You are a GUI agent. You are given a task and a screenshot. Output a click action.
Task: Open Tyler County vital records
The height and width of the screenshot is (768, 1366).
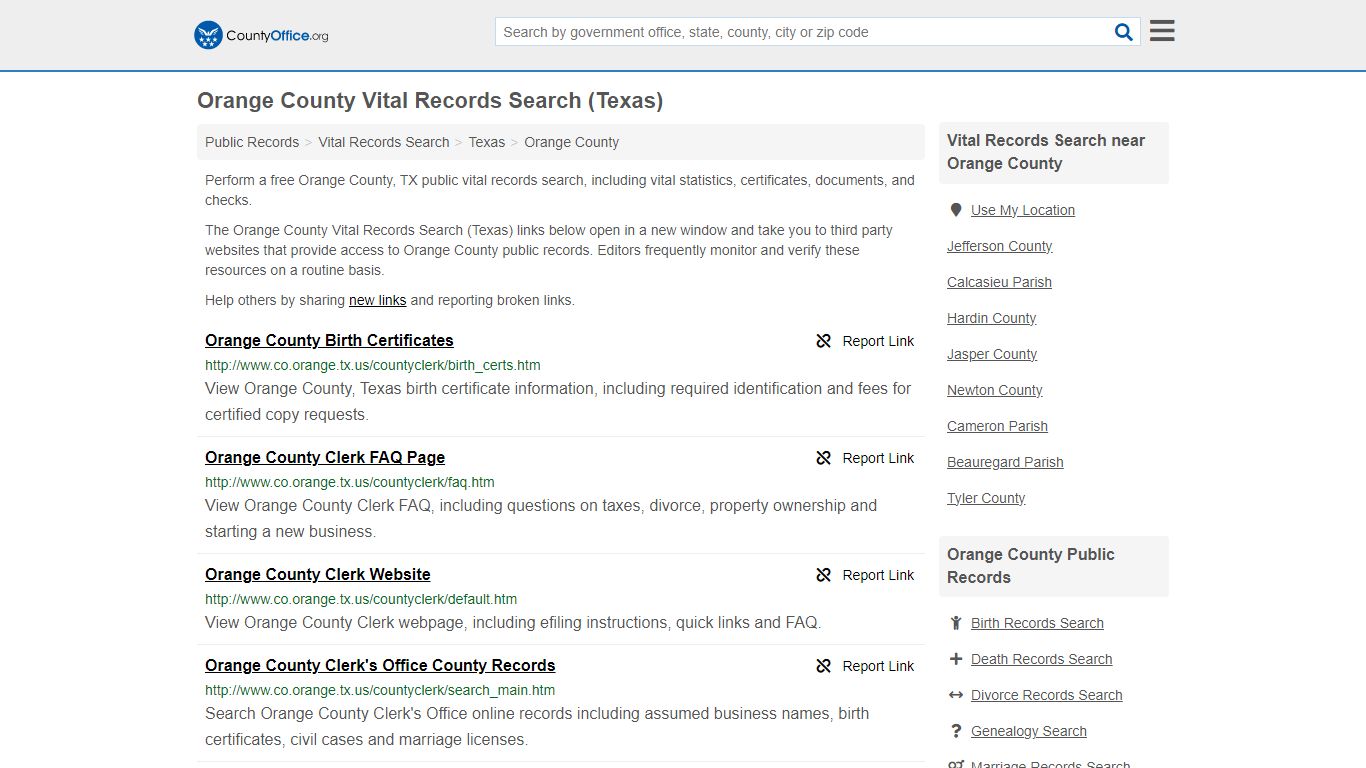[x=986, y=498]
